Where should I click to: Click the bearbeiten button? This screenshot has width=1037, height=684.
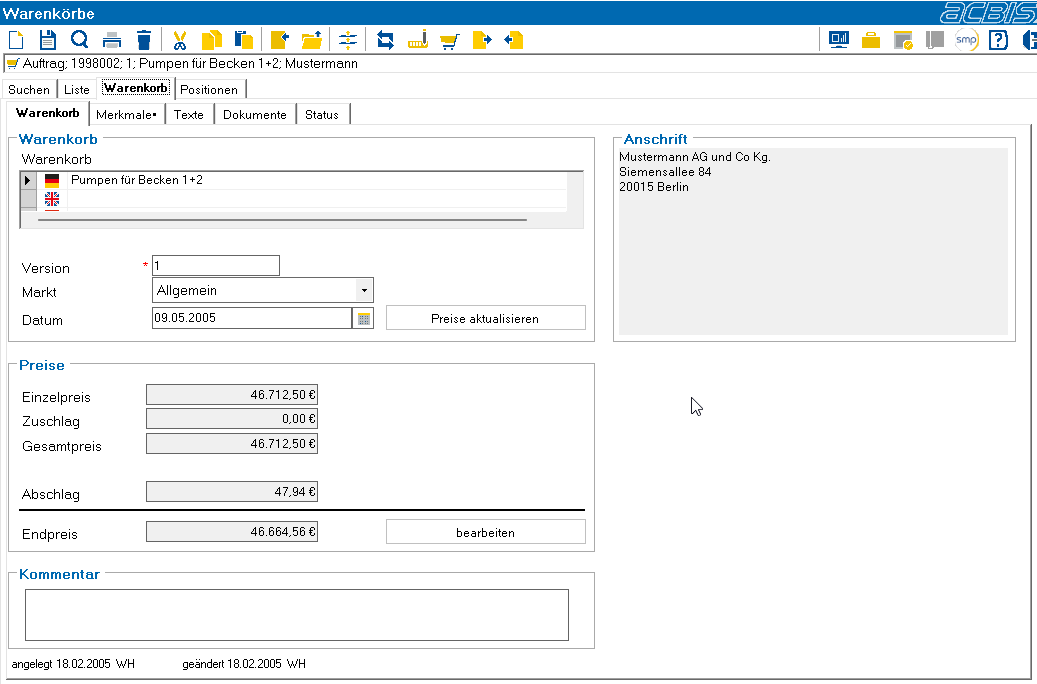[x=485, y=532]
